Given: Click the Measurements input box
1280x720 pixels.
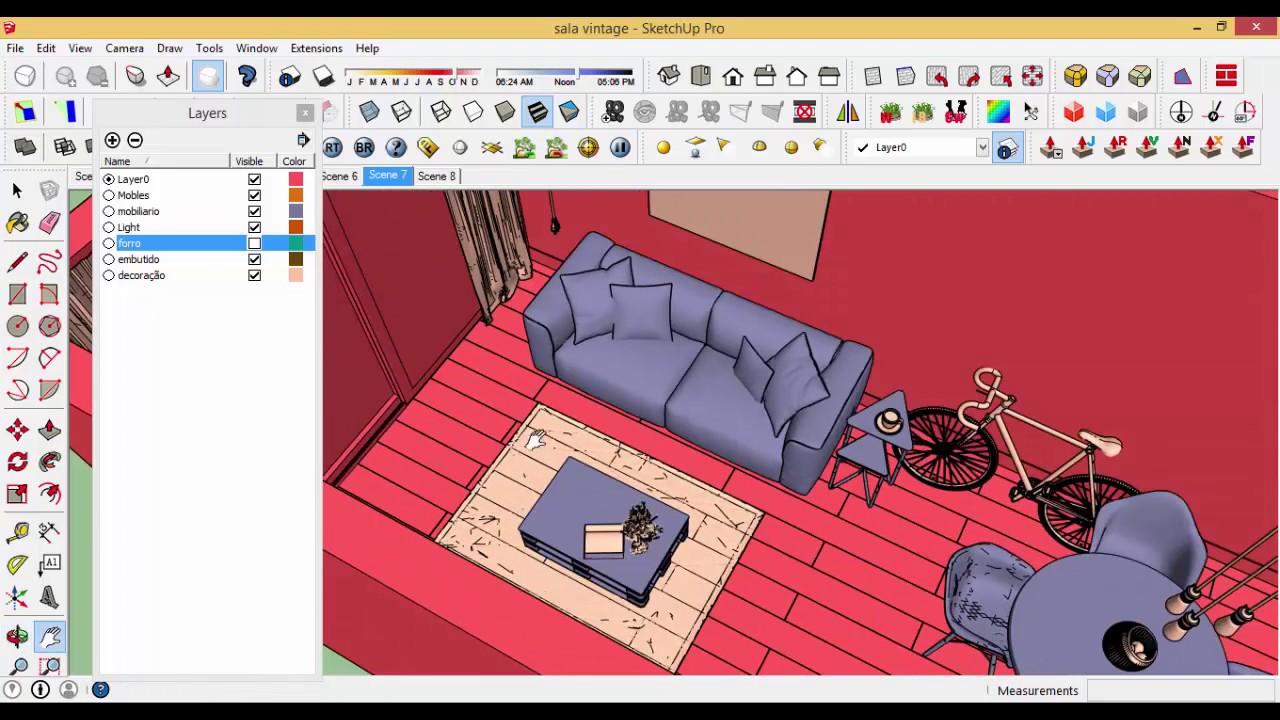Looking at the screenshot, I should [x=1180, y=690].
